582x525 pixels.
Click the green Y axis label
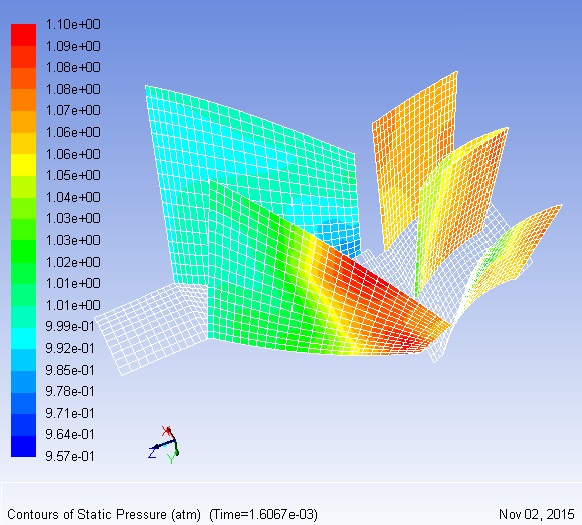[x=171, y=459]
